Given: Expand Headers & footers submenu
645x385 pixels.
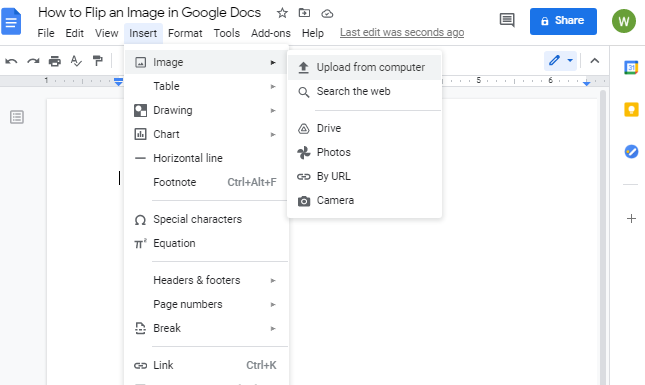Looking at the screenshot, I should click(x=206, y=281).
